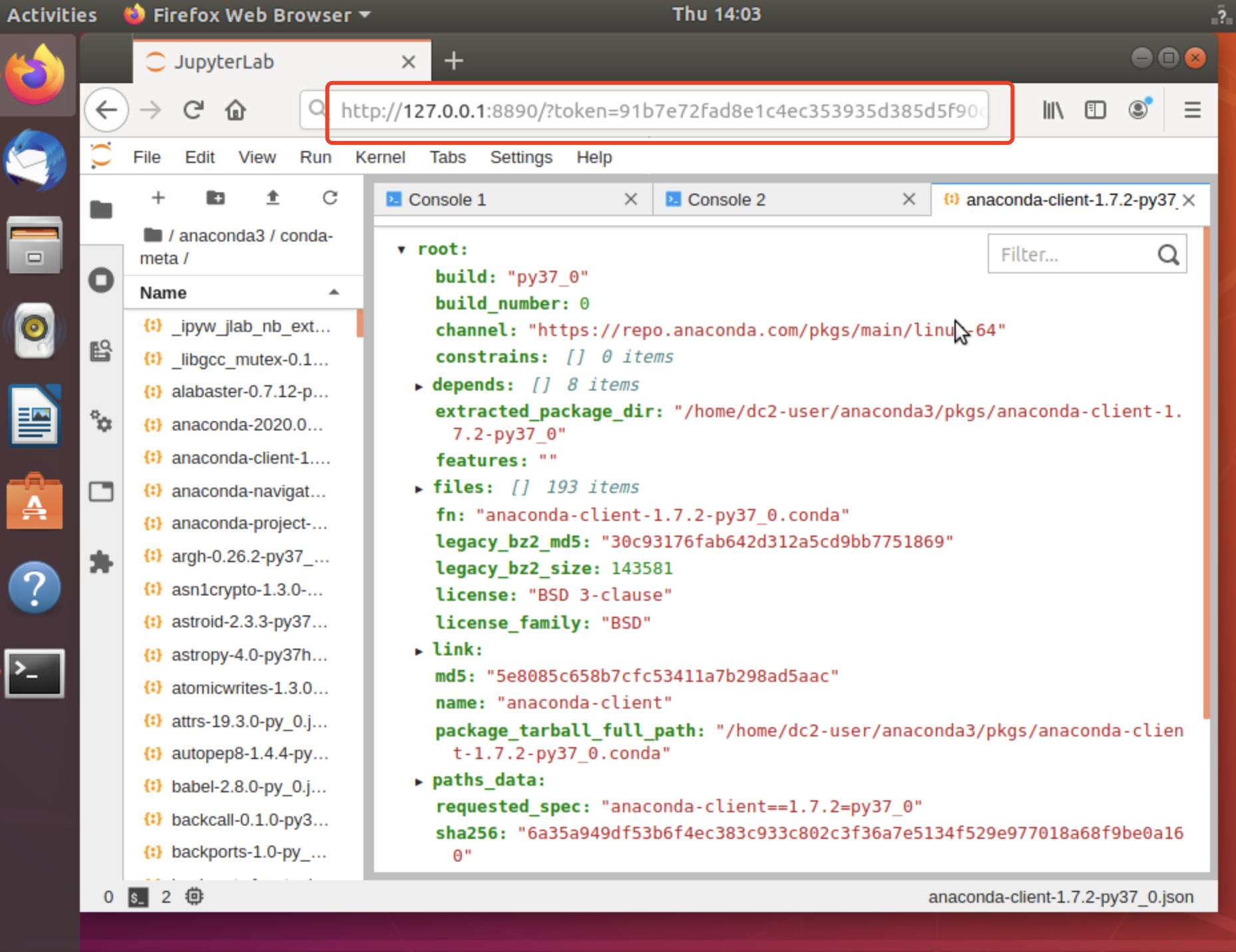Open the Extension Manager puzzle icon
Screen dimensions: 1236x952
pyautogui.click(x=101, y=563)
